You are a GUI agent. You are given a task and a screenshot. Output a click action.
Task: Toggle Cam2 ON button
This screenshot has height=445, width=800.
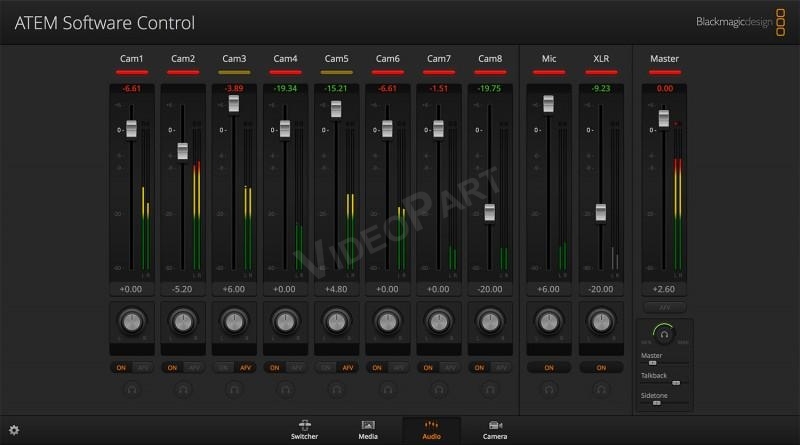pyautogui.click(x=172, y=367)
